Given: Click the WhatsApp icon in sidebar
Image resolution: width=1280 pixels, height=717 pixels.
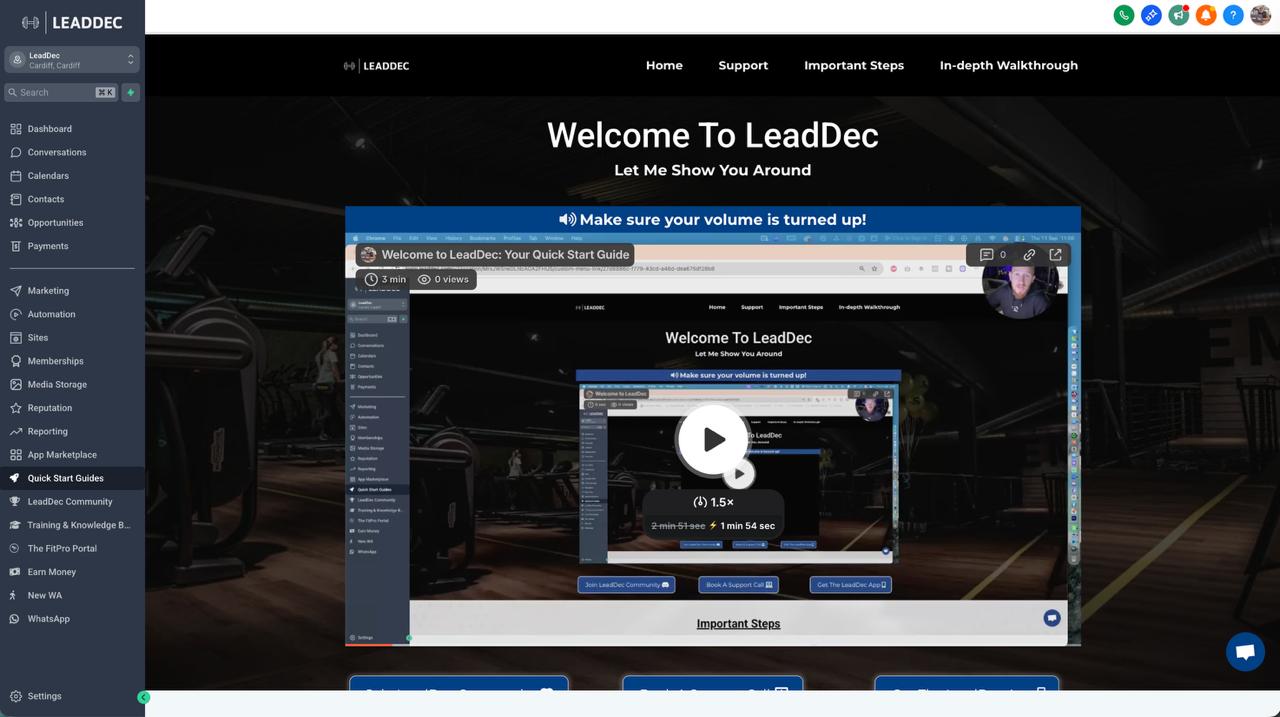Looking at the screenshot, I should (x=16, y=619).
